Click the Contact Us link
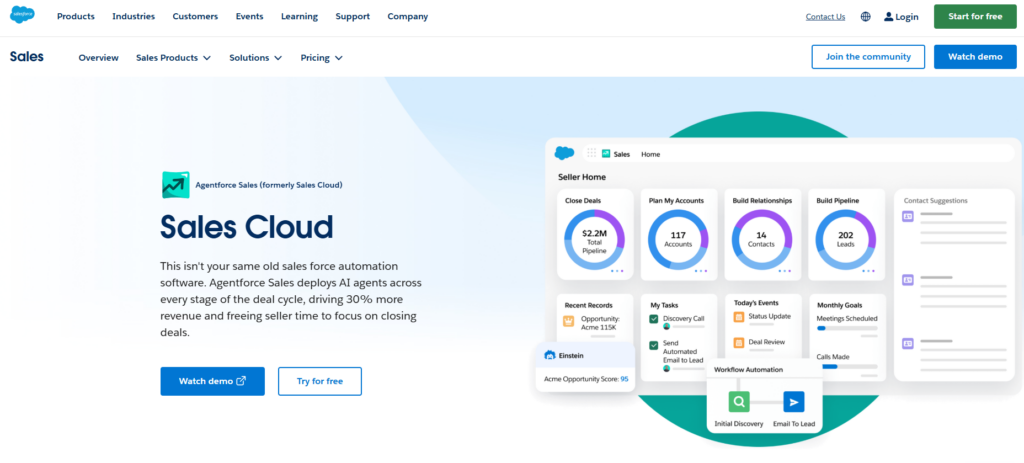 click(x=825, y=17)
